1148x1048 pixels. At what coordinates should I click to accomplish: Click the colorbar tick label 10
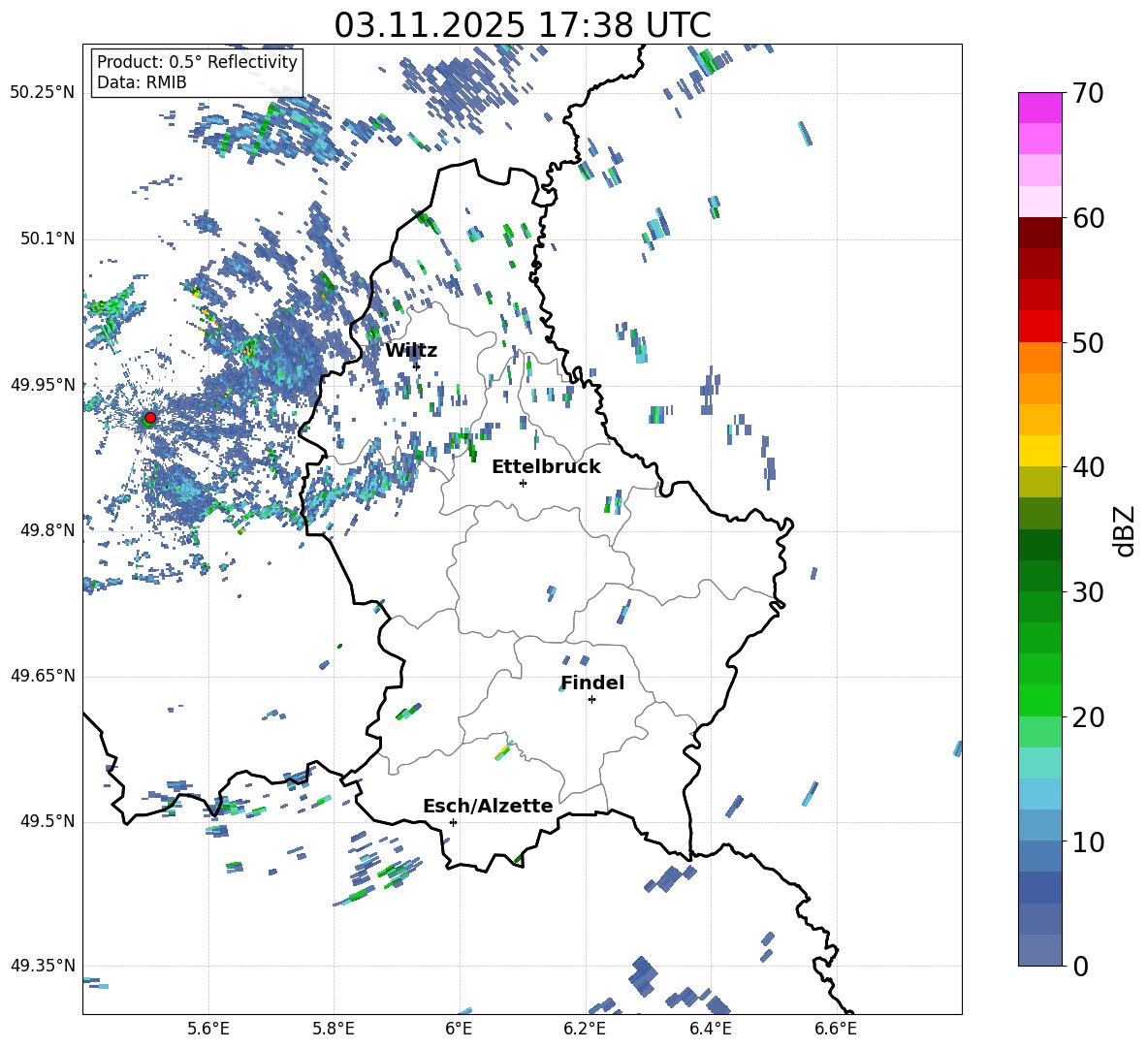point(1088,842)
